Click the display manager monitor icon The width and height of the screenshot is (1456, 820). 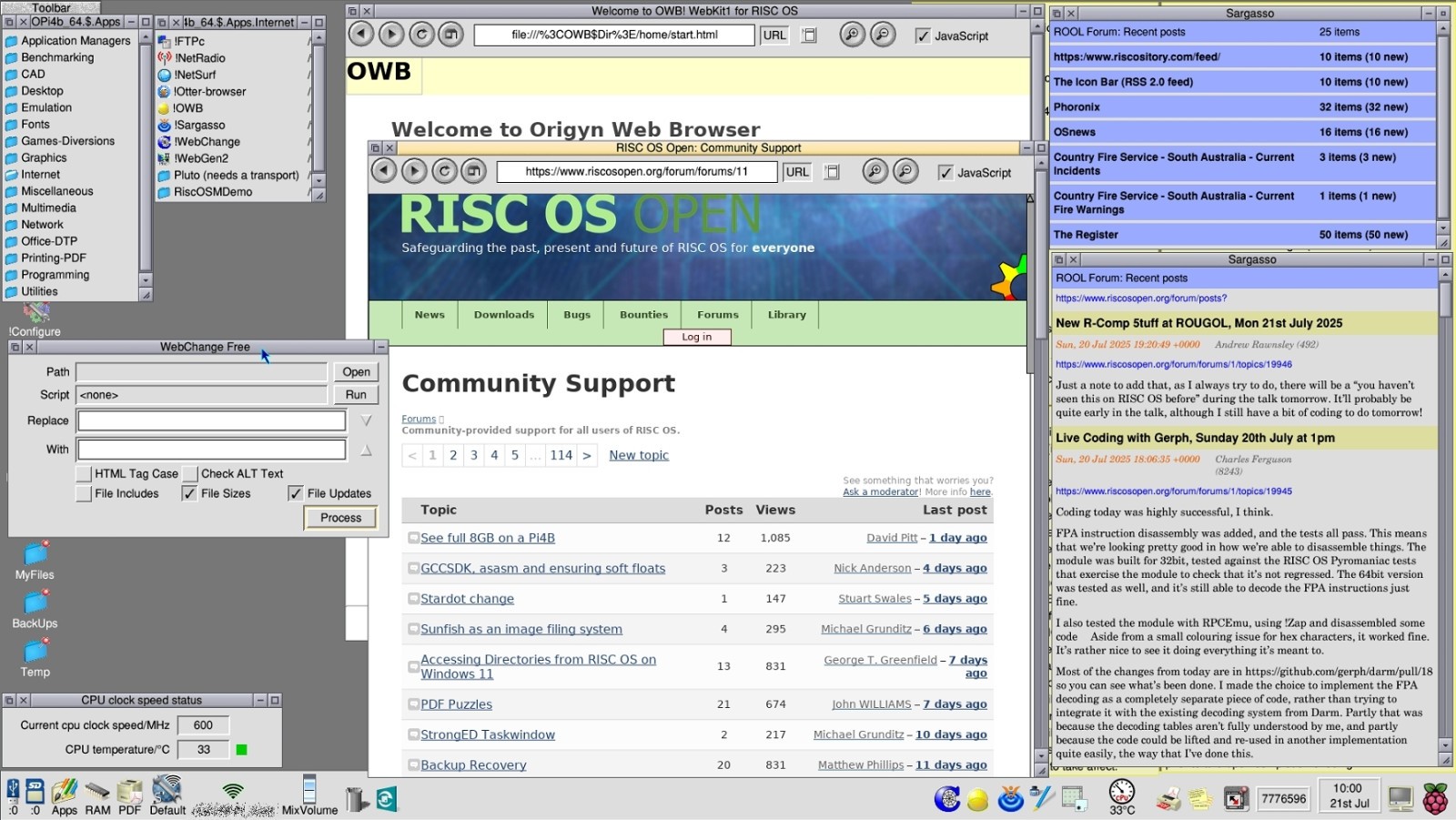[1400, 799]
